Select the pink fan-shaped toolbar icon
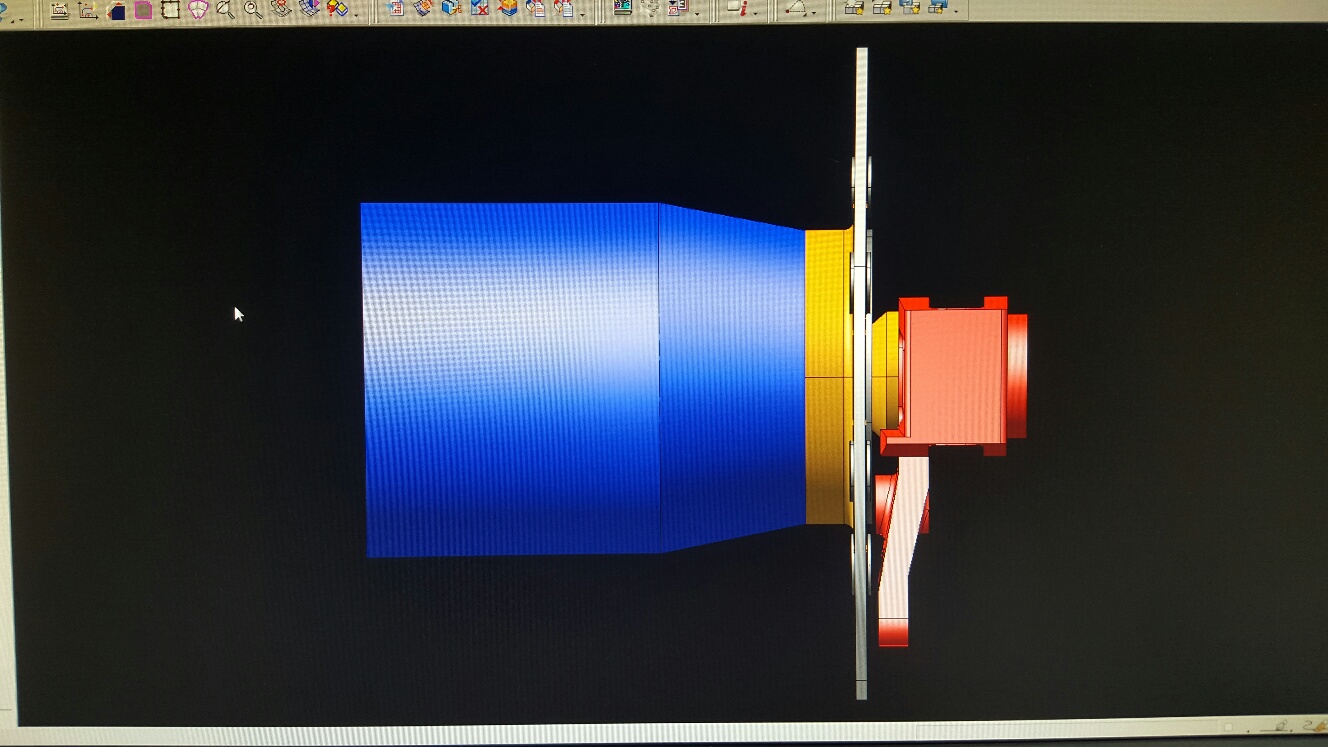Screen dimensions: 1328x747 tap(198, 10)
